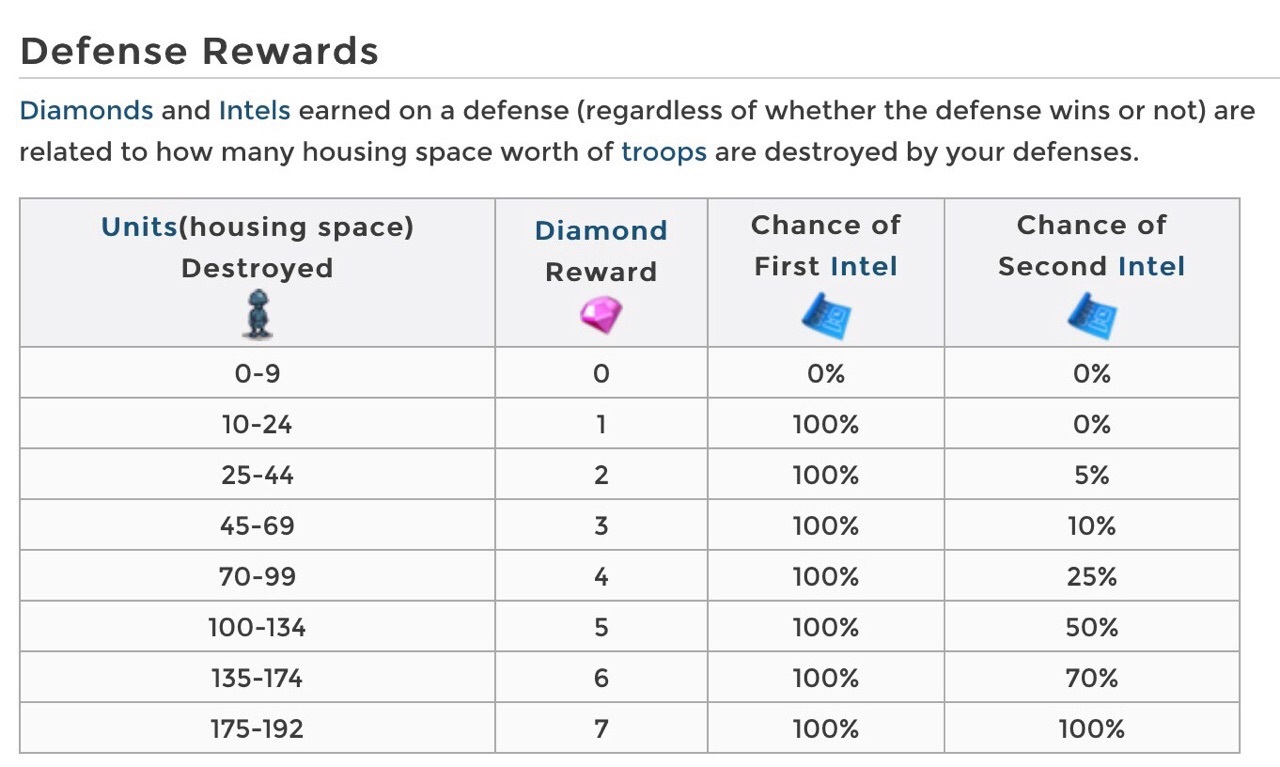
Task: Click the blueprint icon under First Intel
Action: point(826,314)
